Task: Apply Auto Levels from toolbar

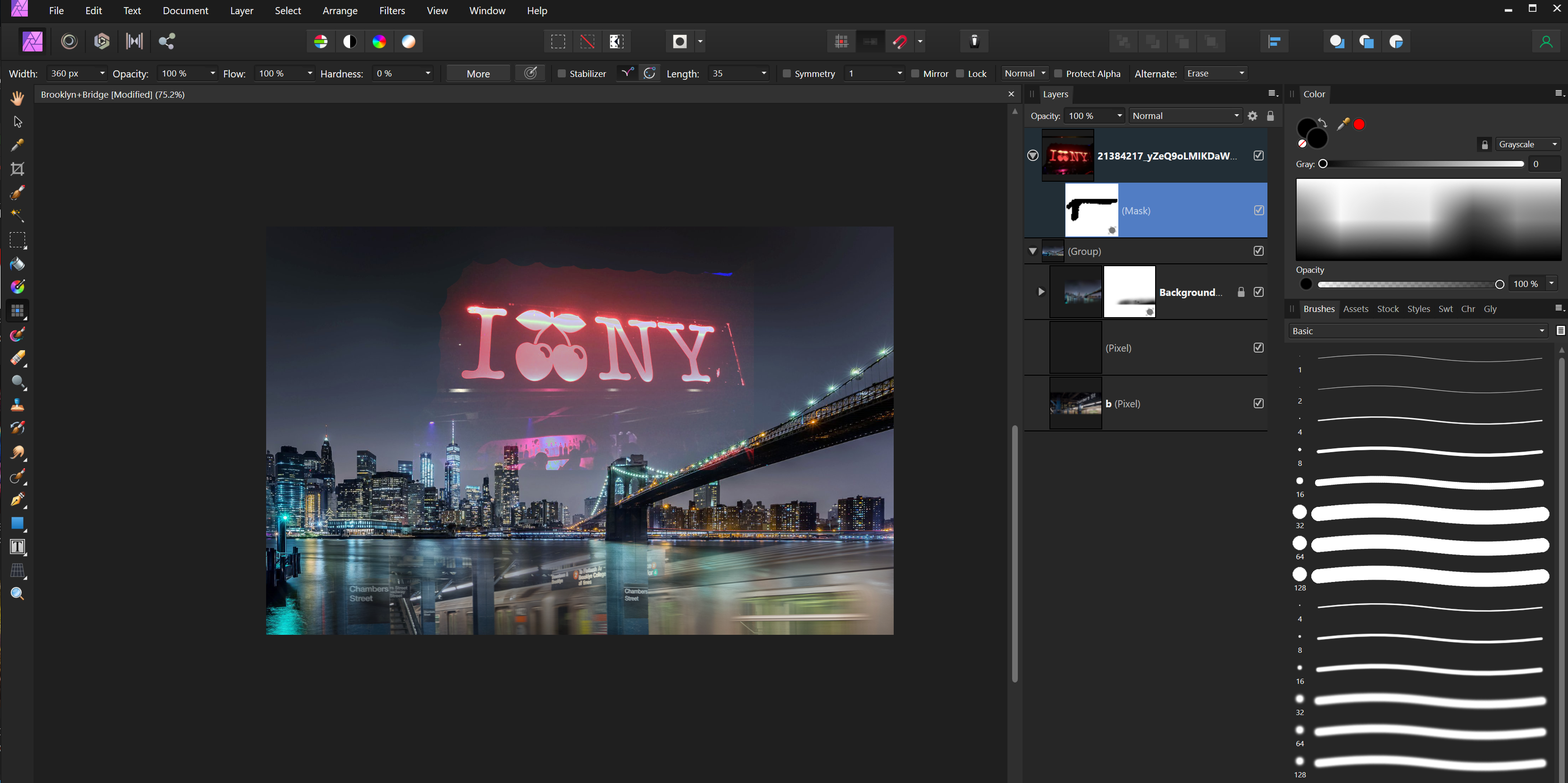Action: pyautogui.click(x=321, y=42)
